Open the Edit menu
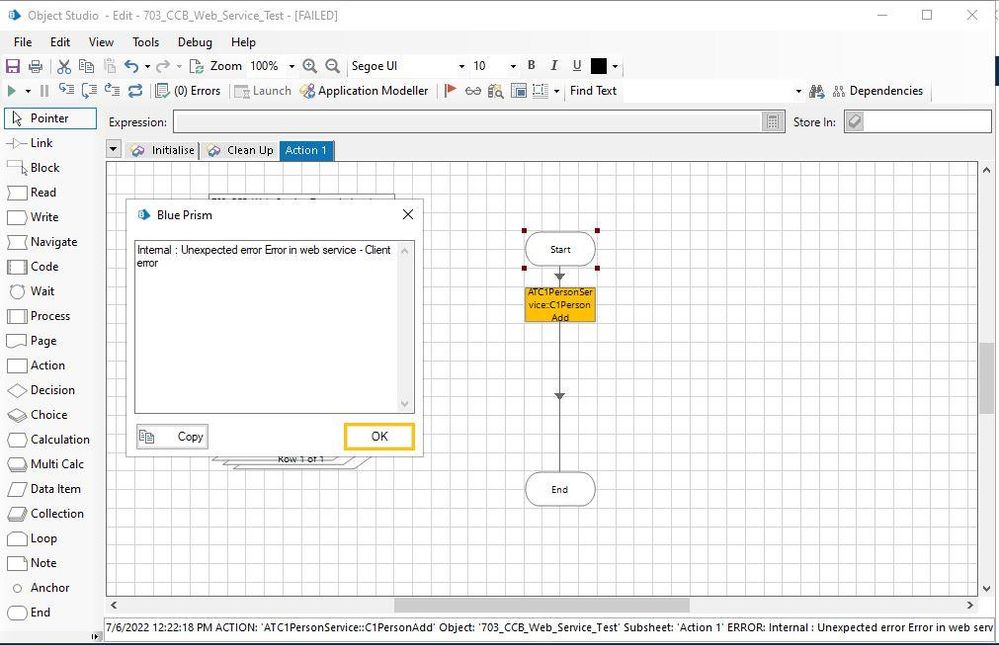Image resolution: width=999 pixels, height=645 pixels. [60, 42]
